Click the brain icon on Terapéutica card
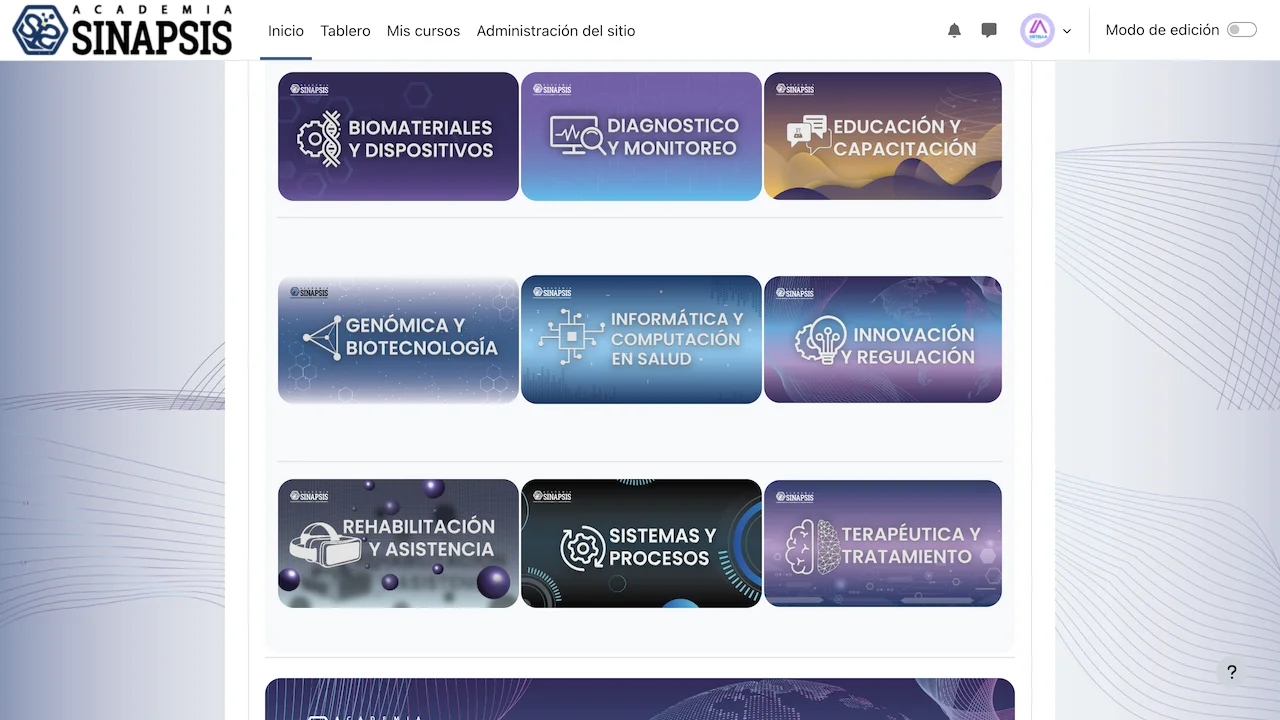This screenshot has height=720, width=1280. click(x=811, y=546)
